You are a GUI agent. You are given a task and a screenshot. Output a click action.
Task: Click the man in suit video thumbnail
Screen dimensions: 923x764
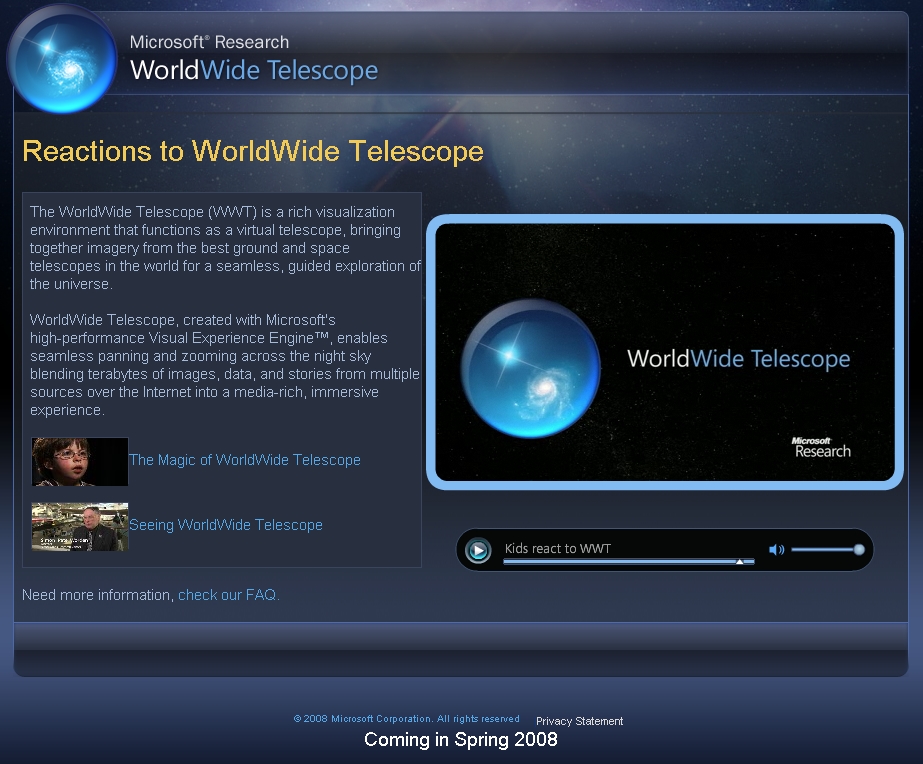tap(80, 527)
